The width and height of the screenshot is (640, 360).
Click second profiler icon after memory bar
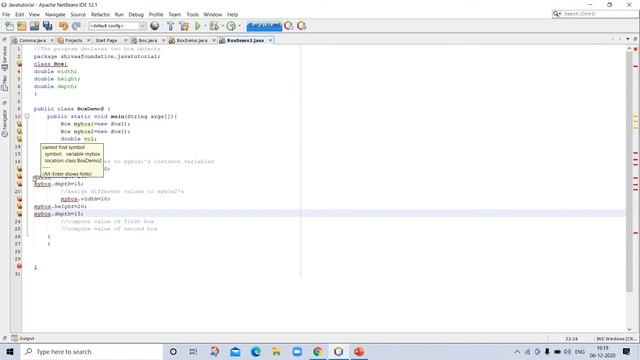(x=302, y=26)
